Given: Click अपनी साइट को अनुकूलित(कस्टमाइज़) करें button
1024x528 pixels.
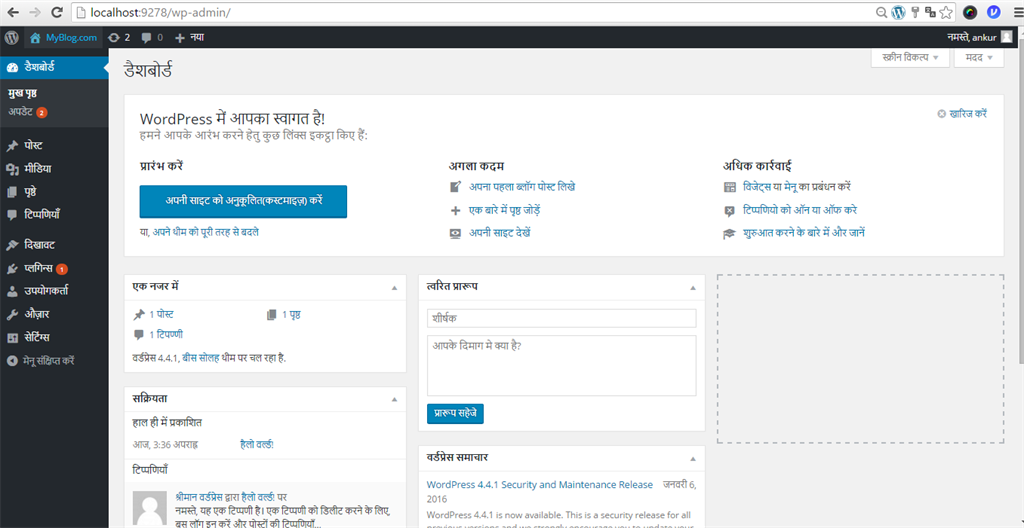Looking at the screenshot, I should coord(243,201).
